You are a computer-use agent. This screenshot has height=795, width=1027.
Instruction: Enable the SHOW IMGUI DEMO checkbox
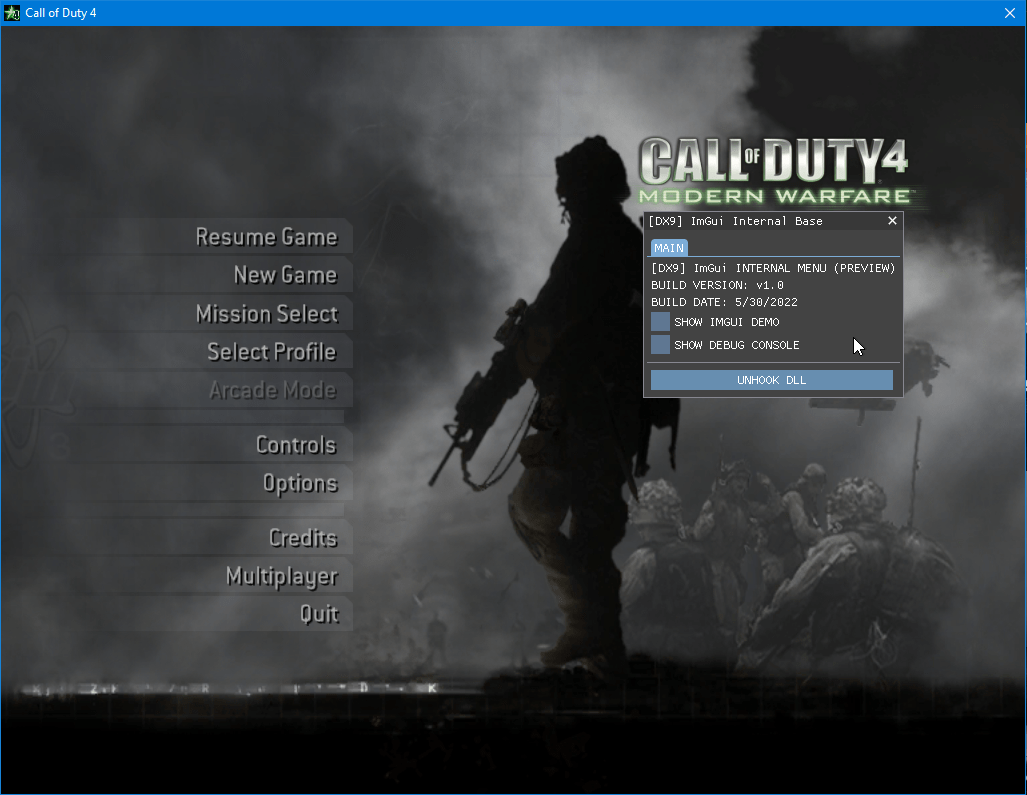coord(660,322)
